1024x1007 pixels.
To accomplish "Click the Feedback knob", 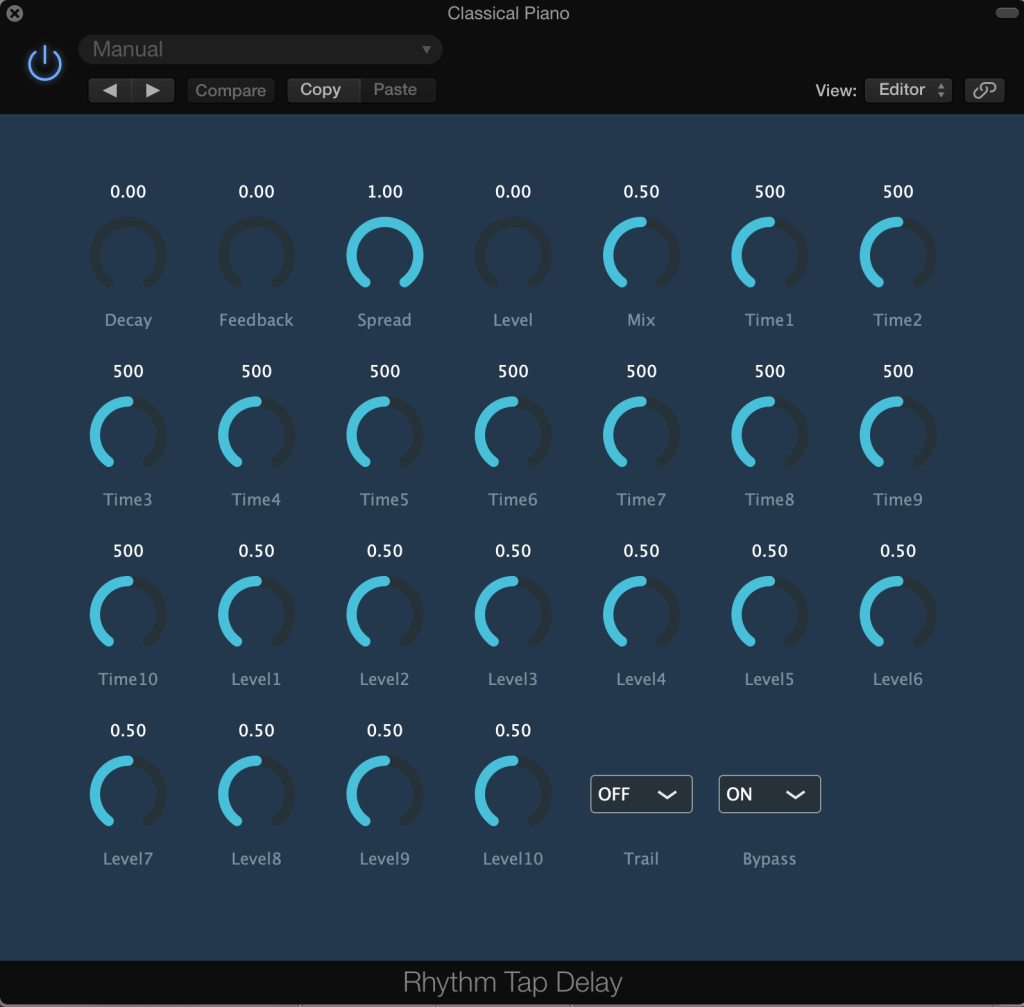I will (x=256, y=255).
